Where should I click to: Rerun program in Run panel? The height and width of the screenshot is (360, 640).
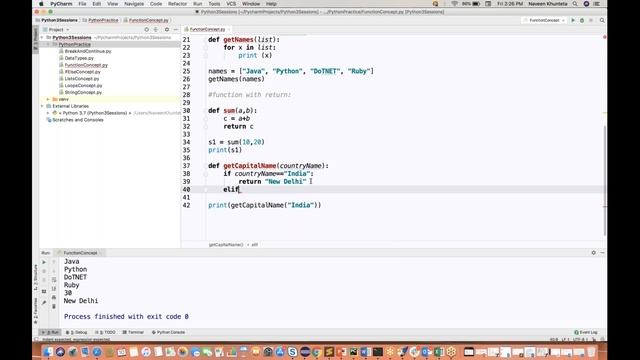(x=44, y=262)
